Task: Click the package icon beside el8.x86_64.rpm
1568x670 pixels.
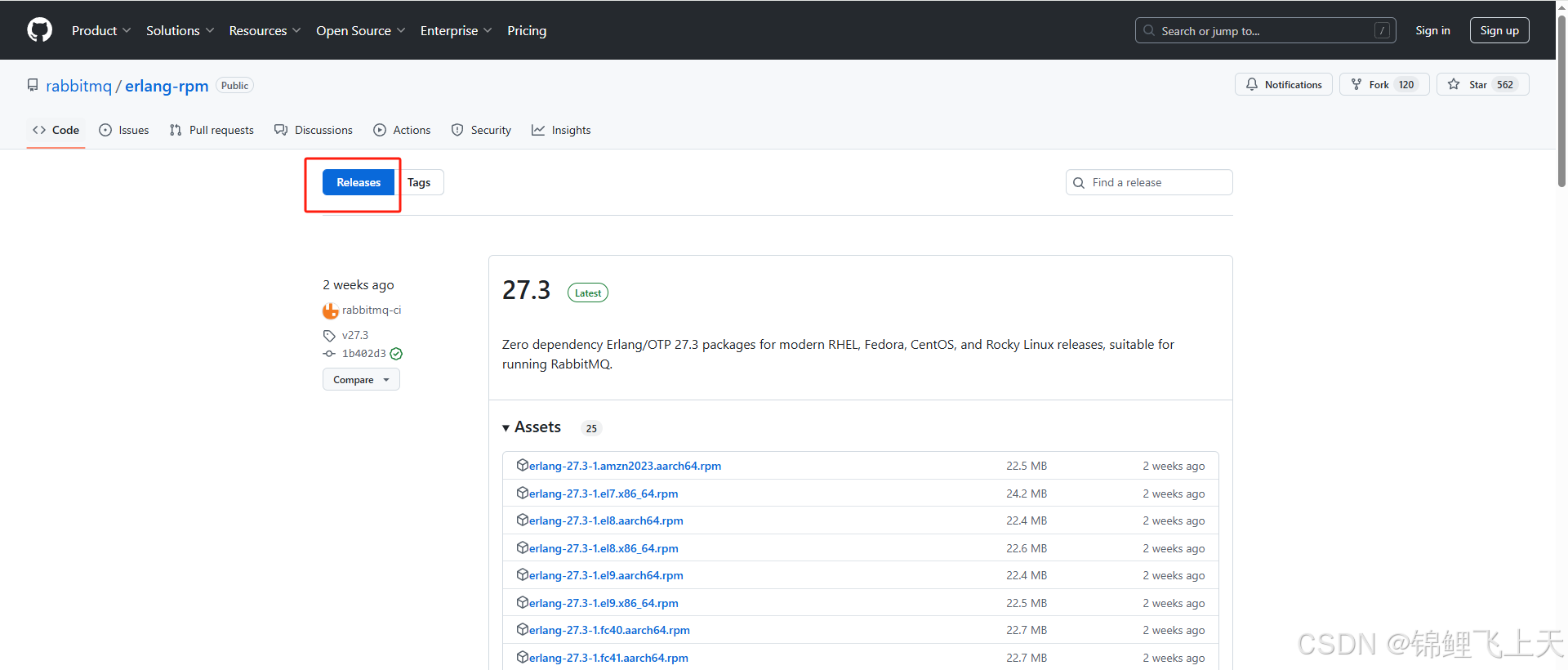Action: (523, 547)
